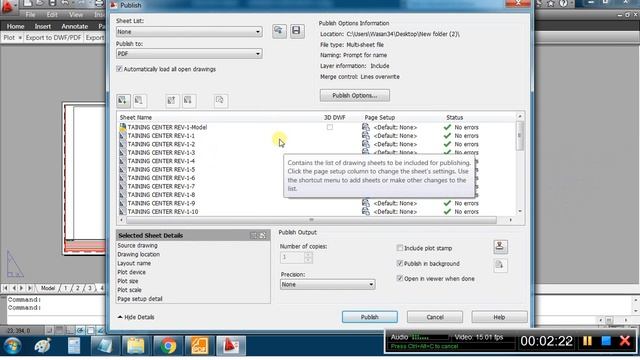The height and width of the screenshot is (360, 640).
Task: Stop the screen recording
Action: (x=606, y=341)
